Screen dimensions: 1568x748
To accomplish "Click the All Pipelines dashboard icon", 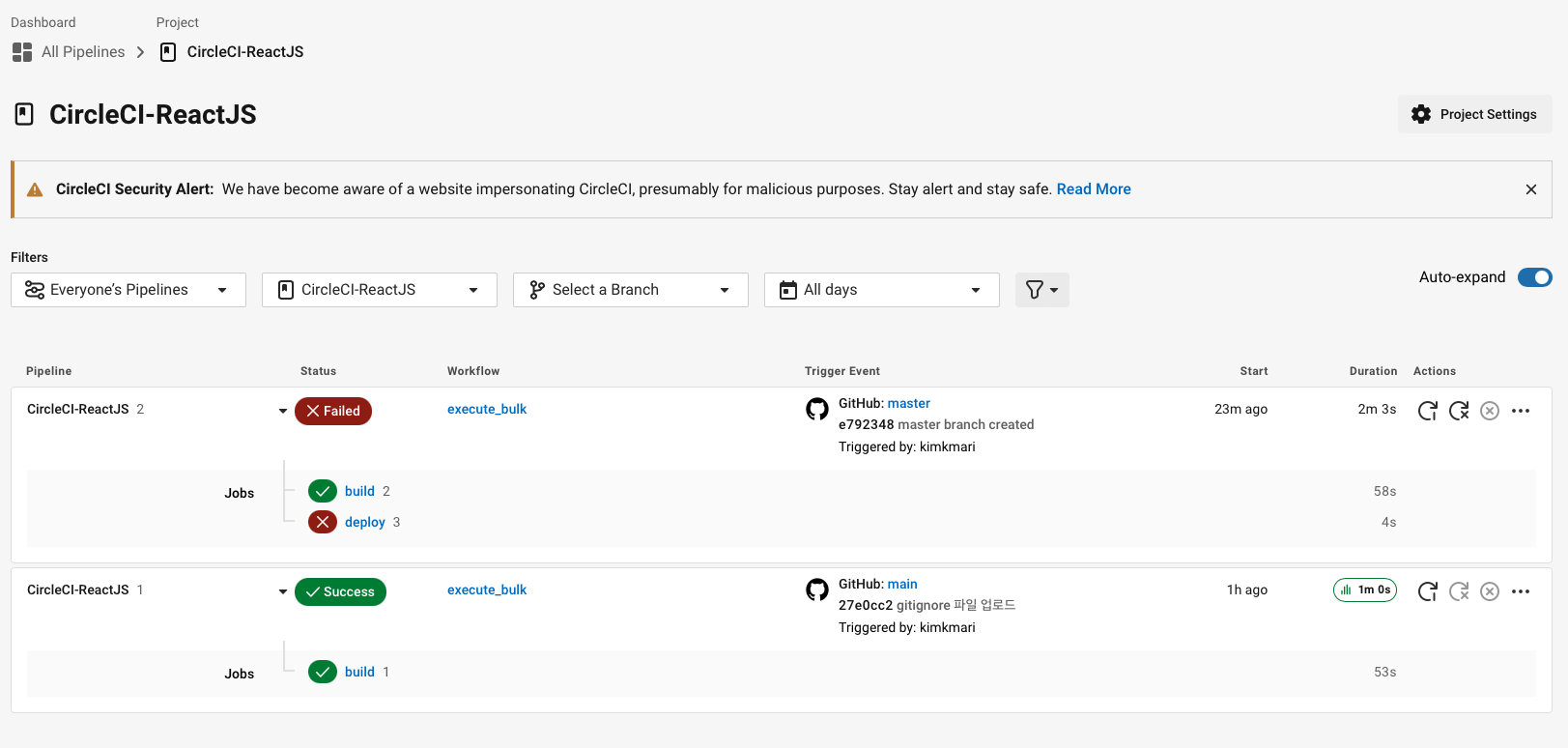I will [x=22, y=52].
